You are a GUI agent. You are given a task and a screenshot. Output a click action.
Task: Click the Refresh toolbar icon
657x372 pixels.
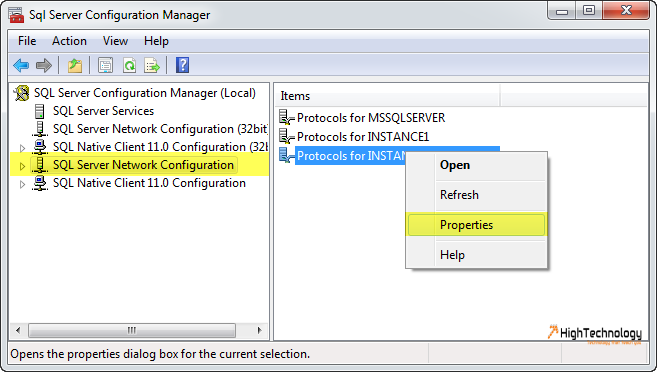[129, 65]
